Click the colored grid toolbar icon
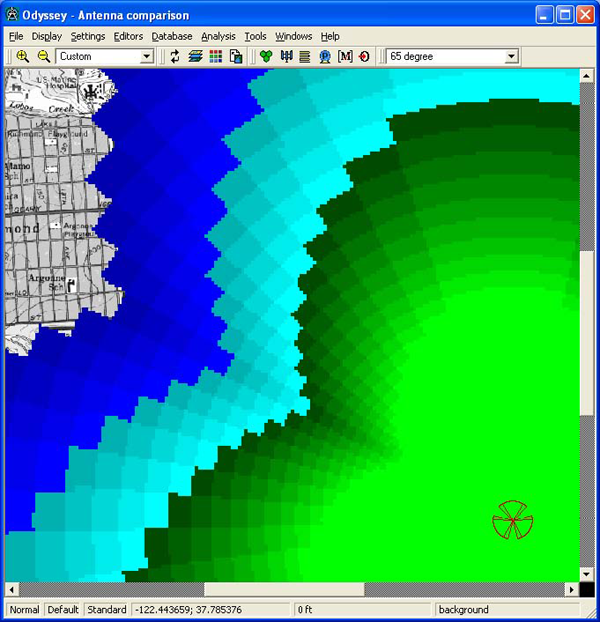This screenshot has height=622, width=600. click(x=215, y=57)
